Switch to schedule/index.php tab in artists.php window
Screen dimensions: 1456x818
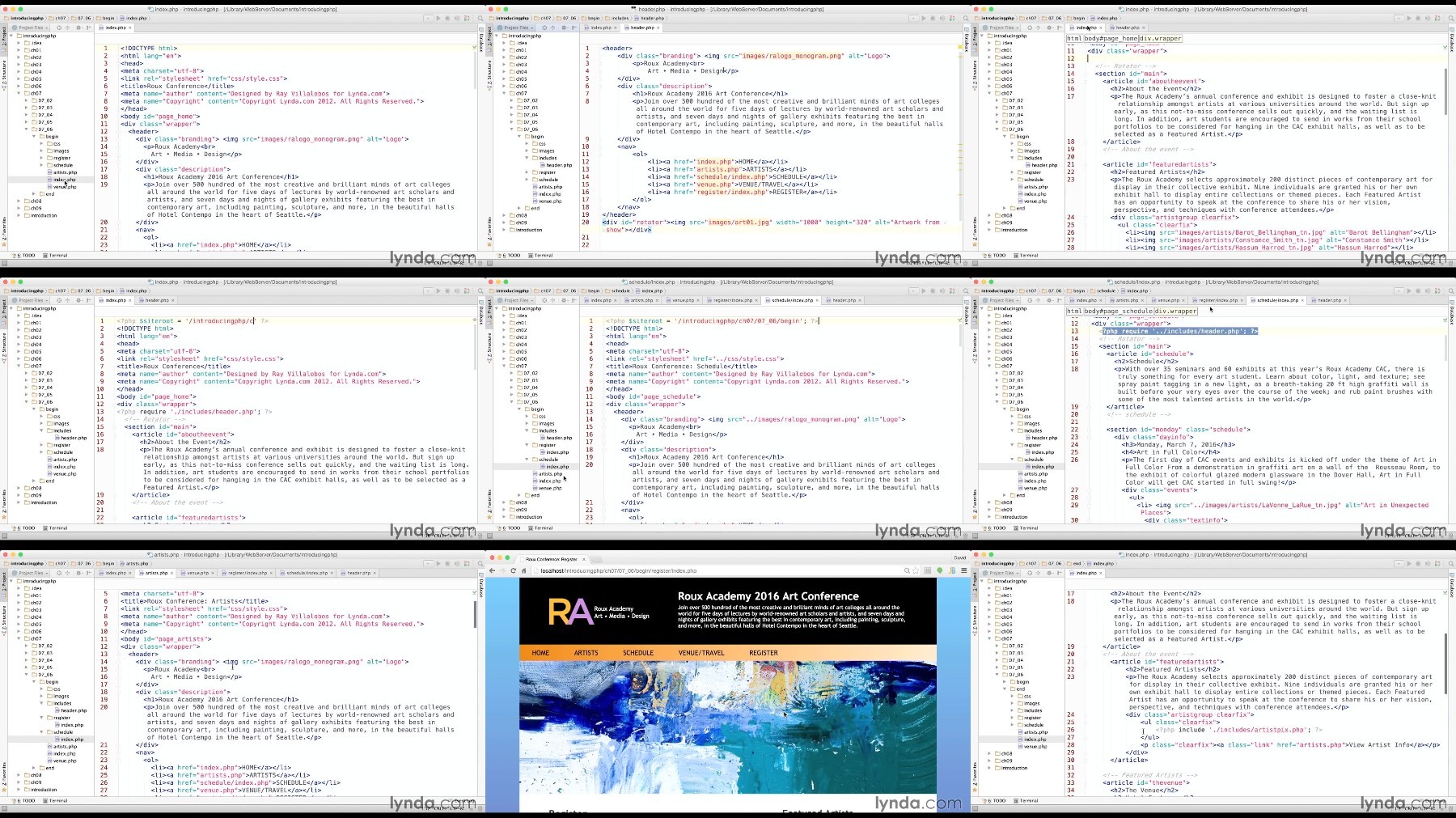tap(307, 573)
